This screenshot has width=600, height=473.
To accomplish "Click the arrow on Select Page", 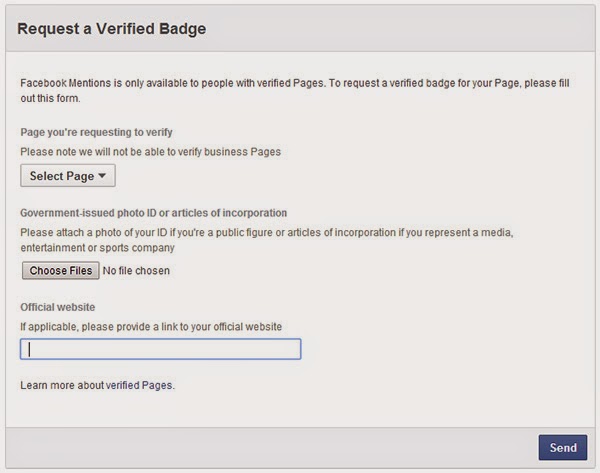I will 103,177.
